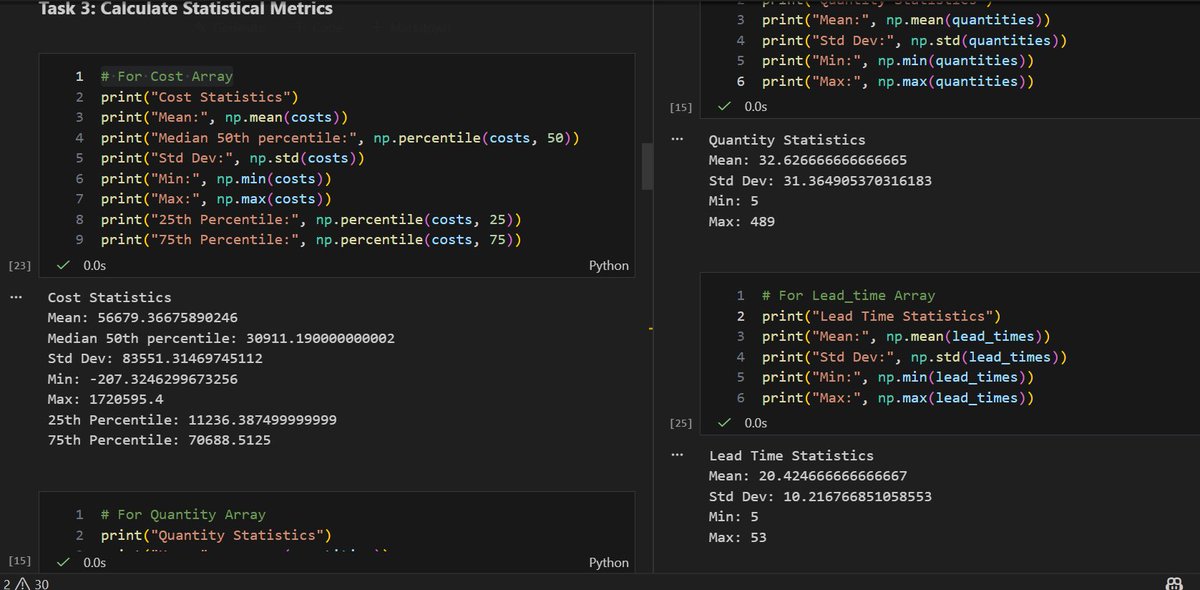Click execution count [25] of Lead_time cell
1200x590 pixels.
pyautogui.click(x=681, y=424)
